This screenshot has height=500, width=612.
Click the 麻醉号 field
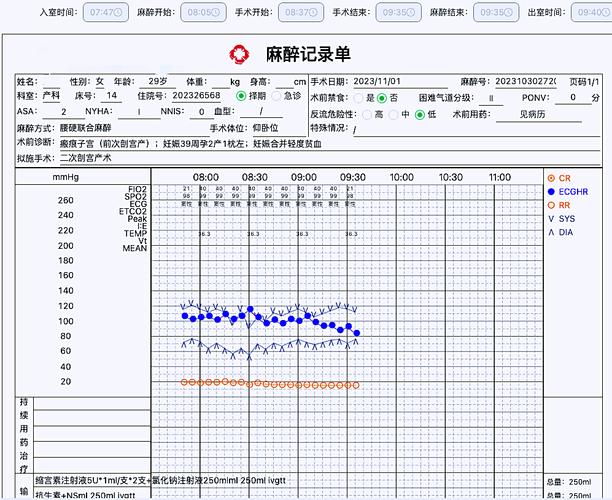(526, 82)
